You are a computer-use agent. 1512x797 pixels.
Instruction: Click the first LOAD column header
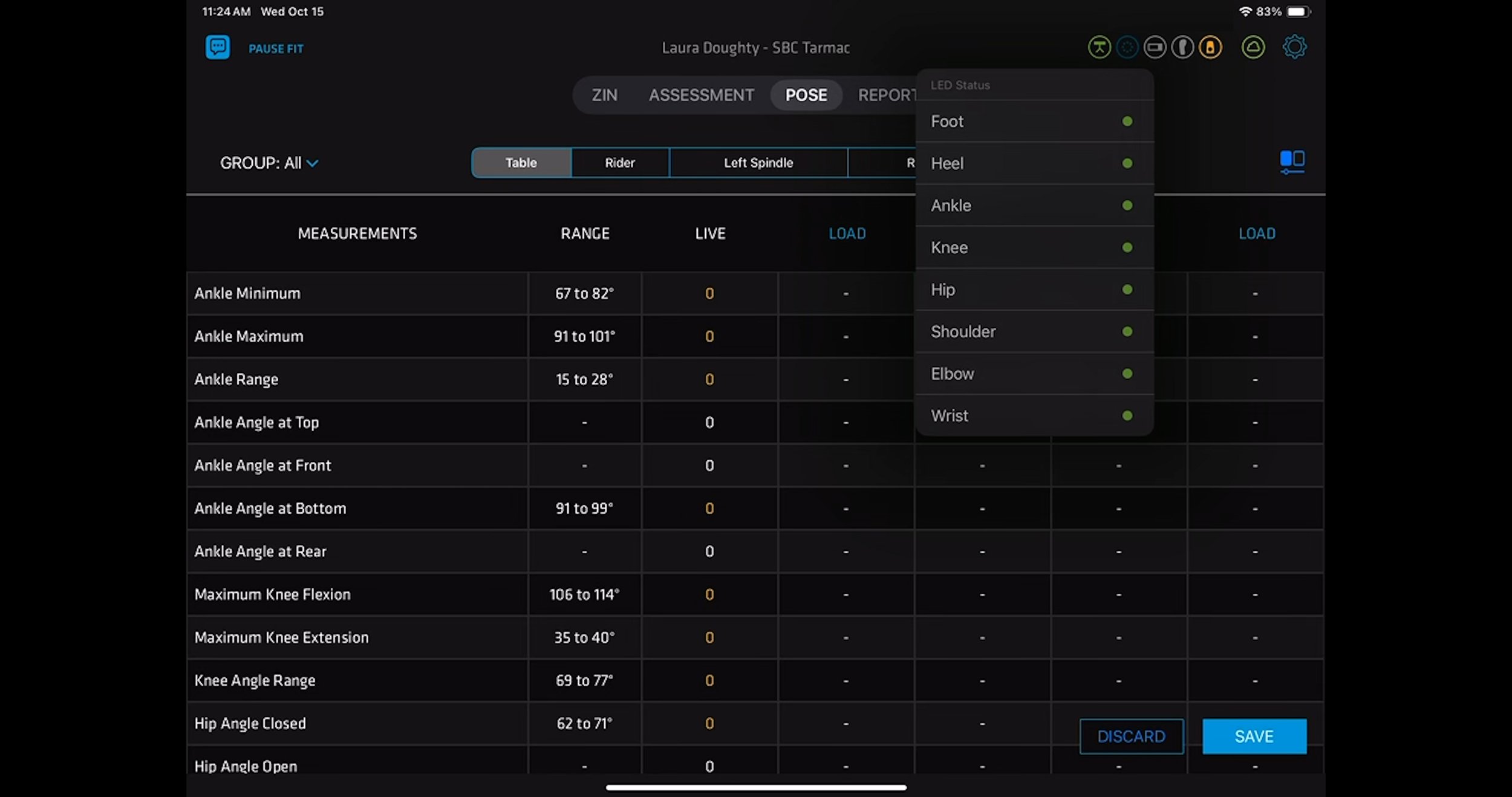coord(847,233)
